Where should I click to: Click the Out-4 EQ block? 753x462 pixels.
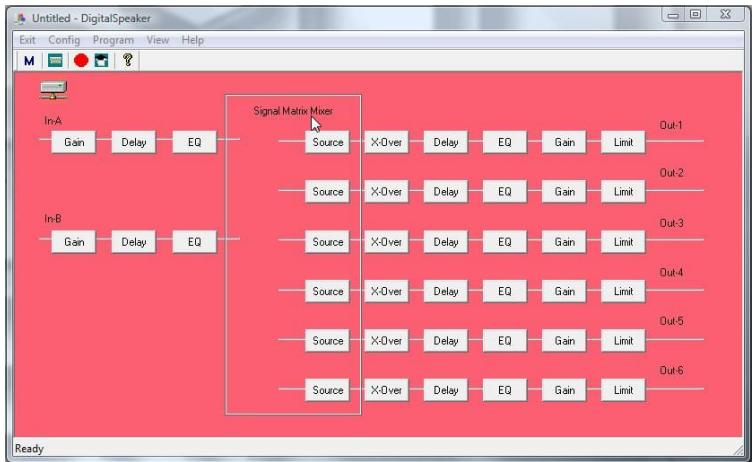click(505, 291)
